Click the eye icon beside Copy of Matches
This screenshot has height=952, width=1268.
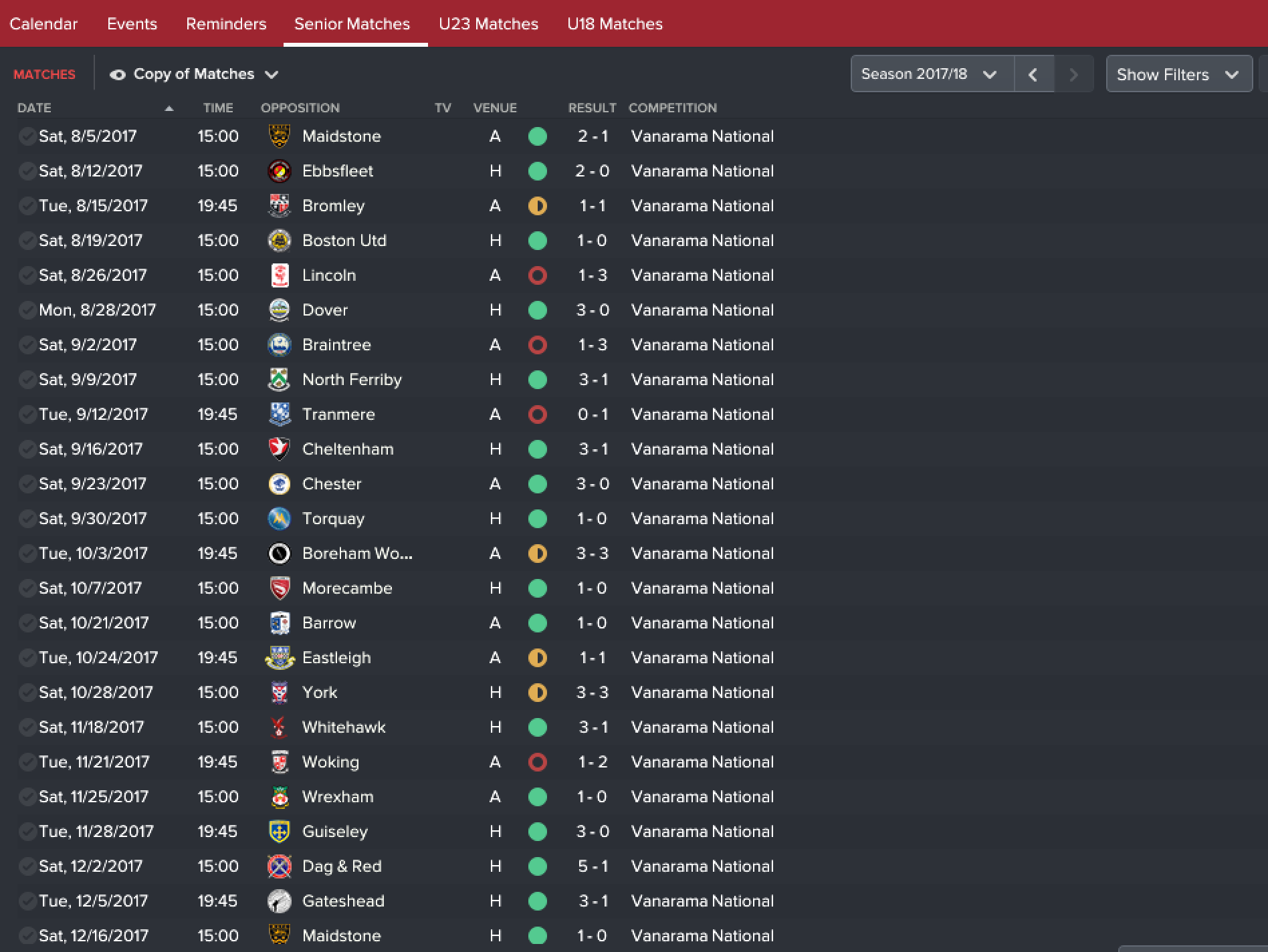pos(118,75)
